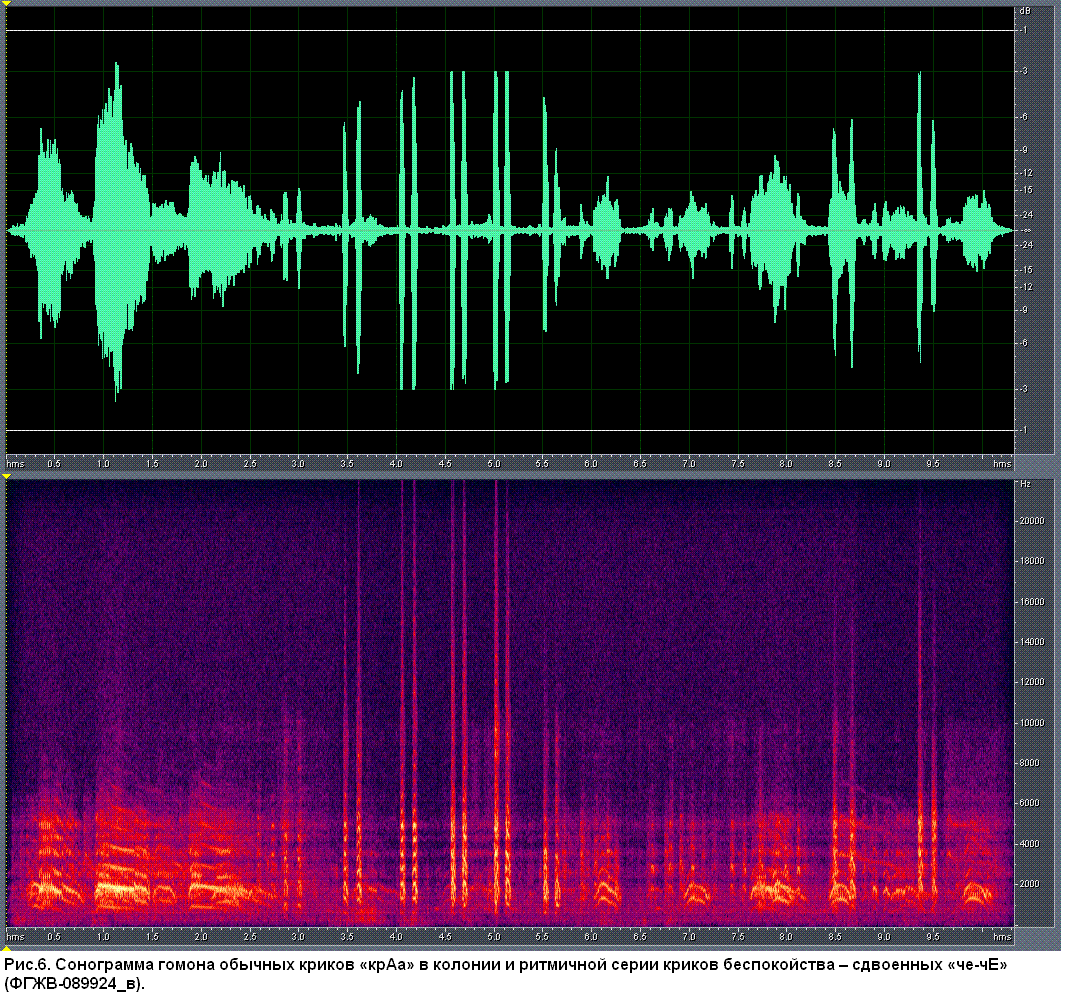Click 7.0 on the spectrogram time ruler

click(689, 937)
